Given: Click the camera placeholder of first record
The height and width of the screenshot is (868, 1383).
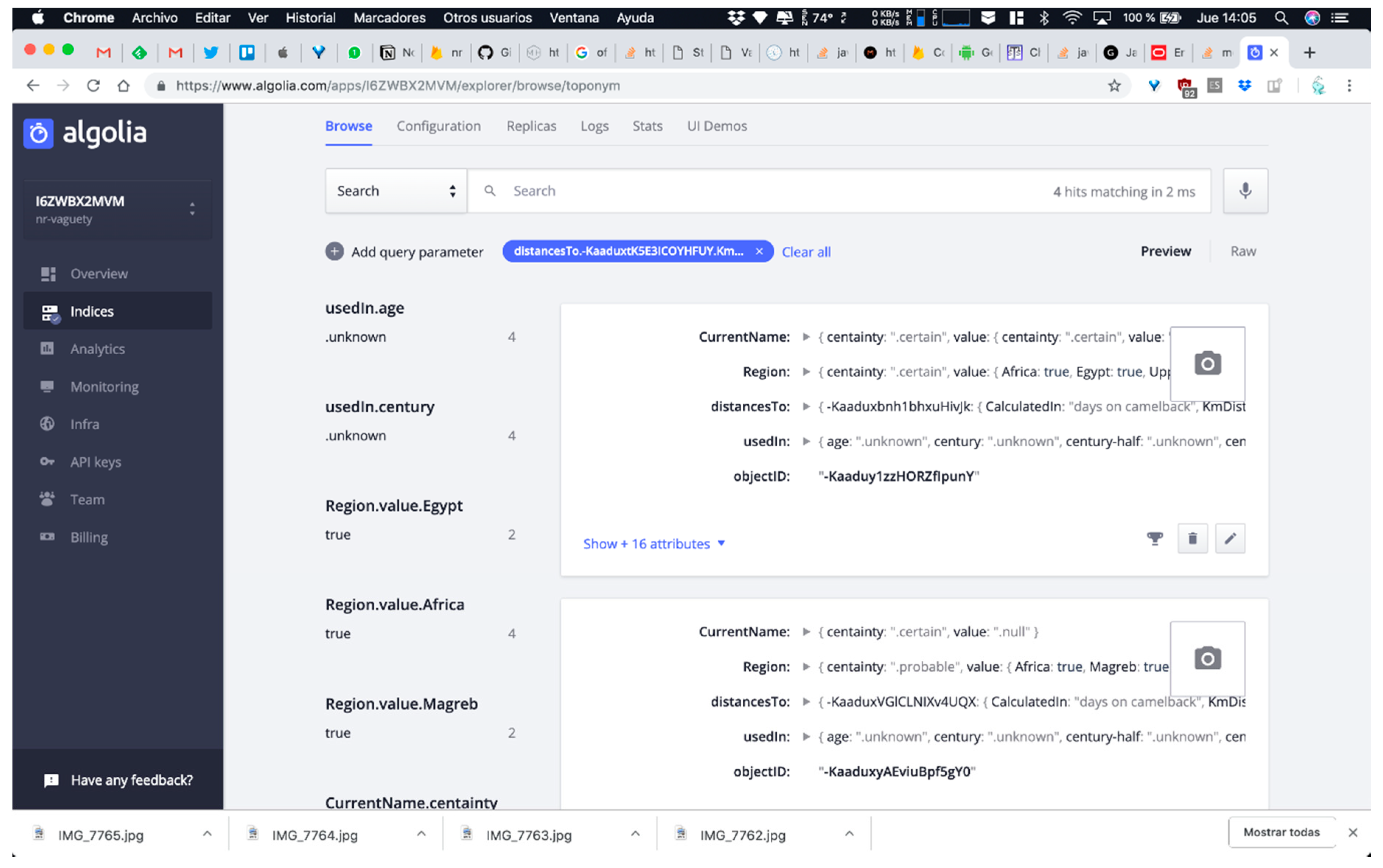Looking at the screenshot, I should [1207, 363].
